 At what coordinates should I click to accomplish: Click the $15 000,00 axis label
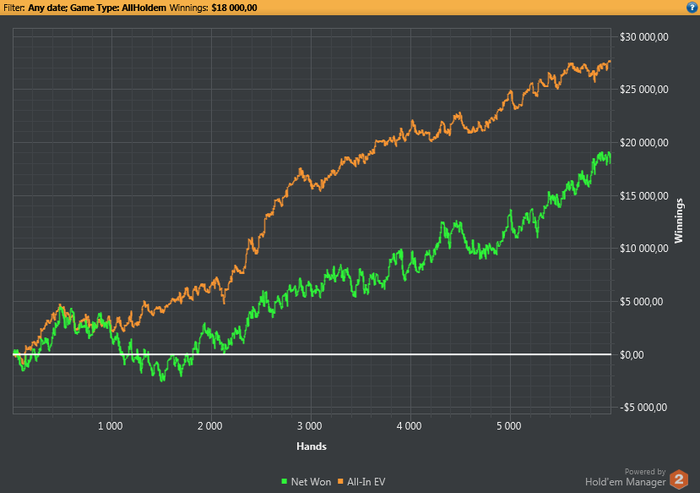click(x=644, y=196)
